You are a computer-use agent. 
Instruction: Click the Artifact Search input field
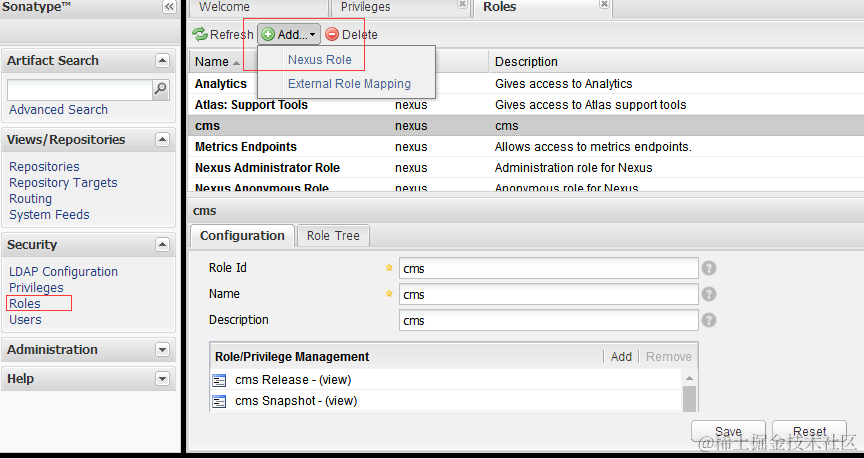pos(79,90)
